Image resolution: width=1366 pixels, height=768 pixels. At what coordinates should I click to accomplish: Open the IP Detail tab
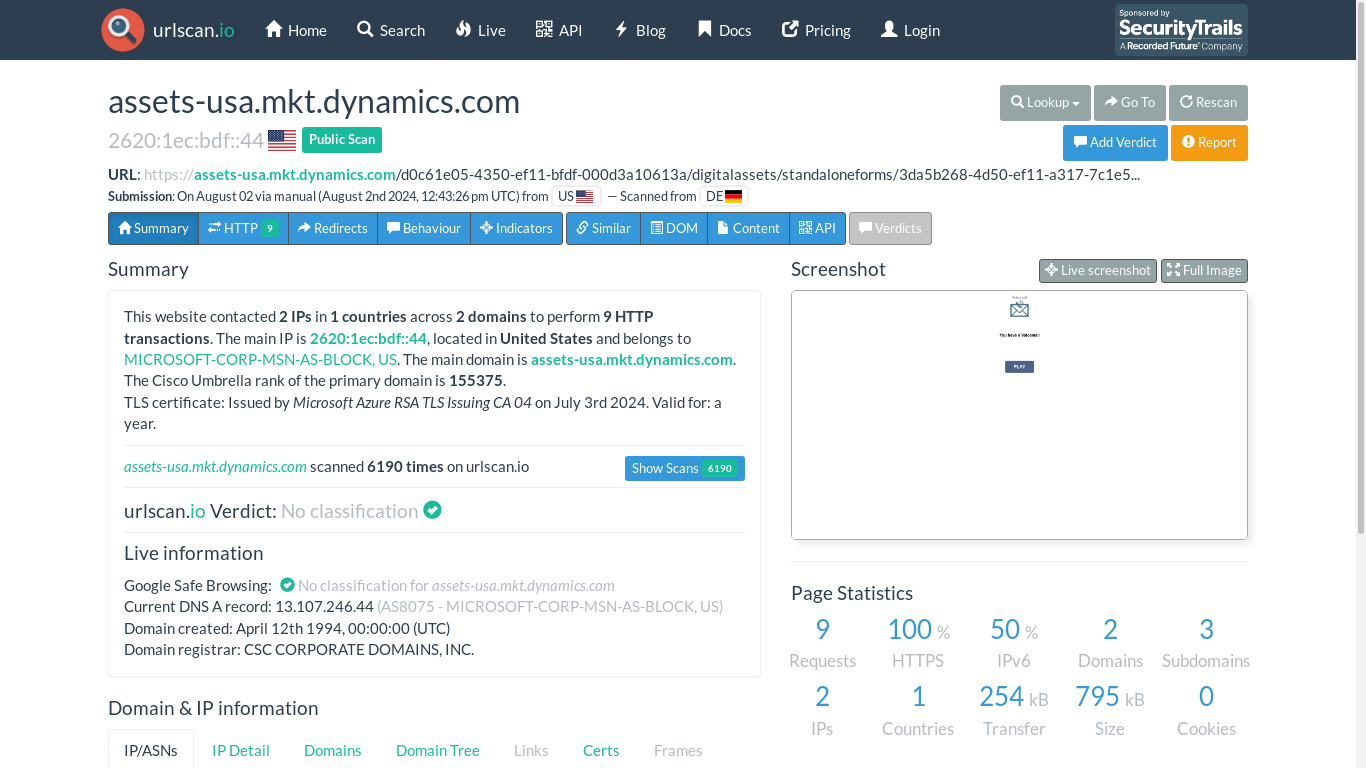coord(241,750)
